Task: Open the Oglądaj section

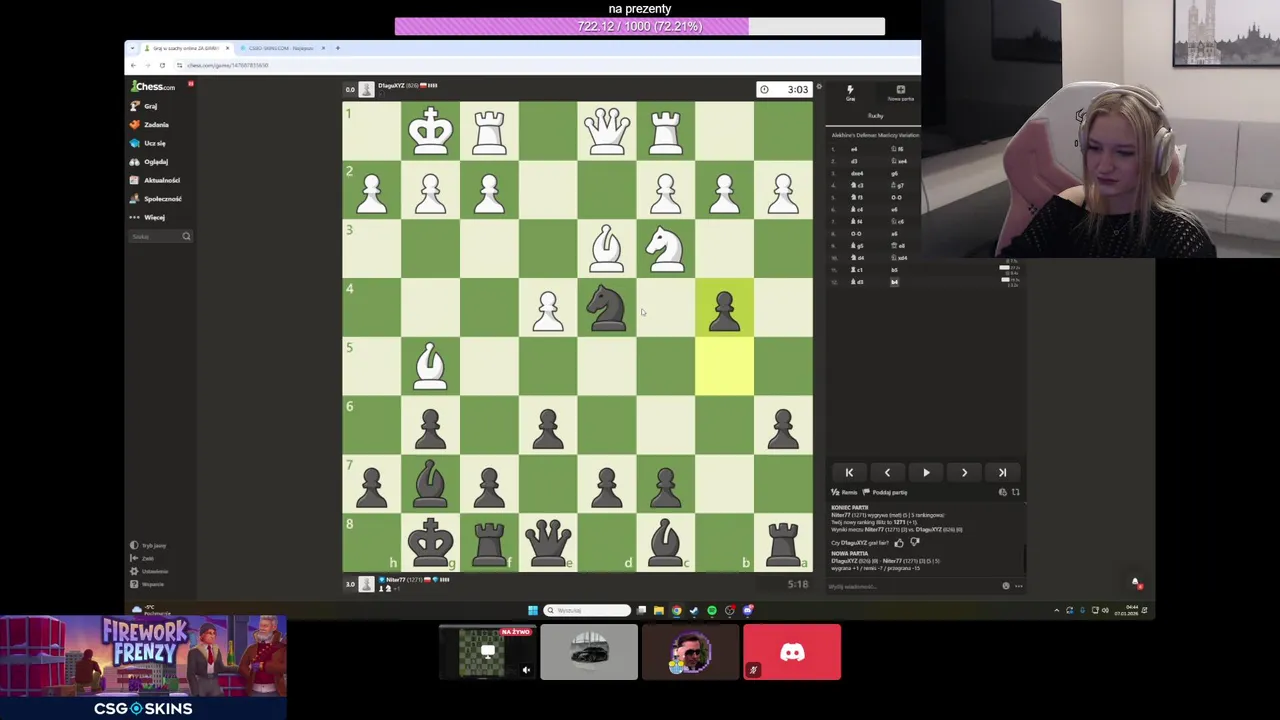Action: (150, 162)
